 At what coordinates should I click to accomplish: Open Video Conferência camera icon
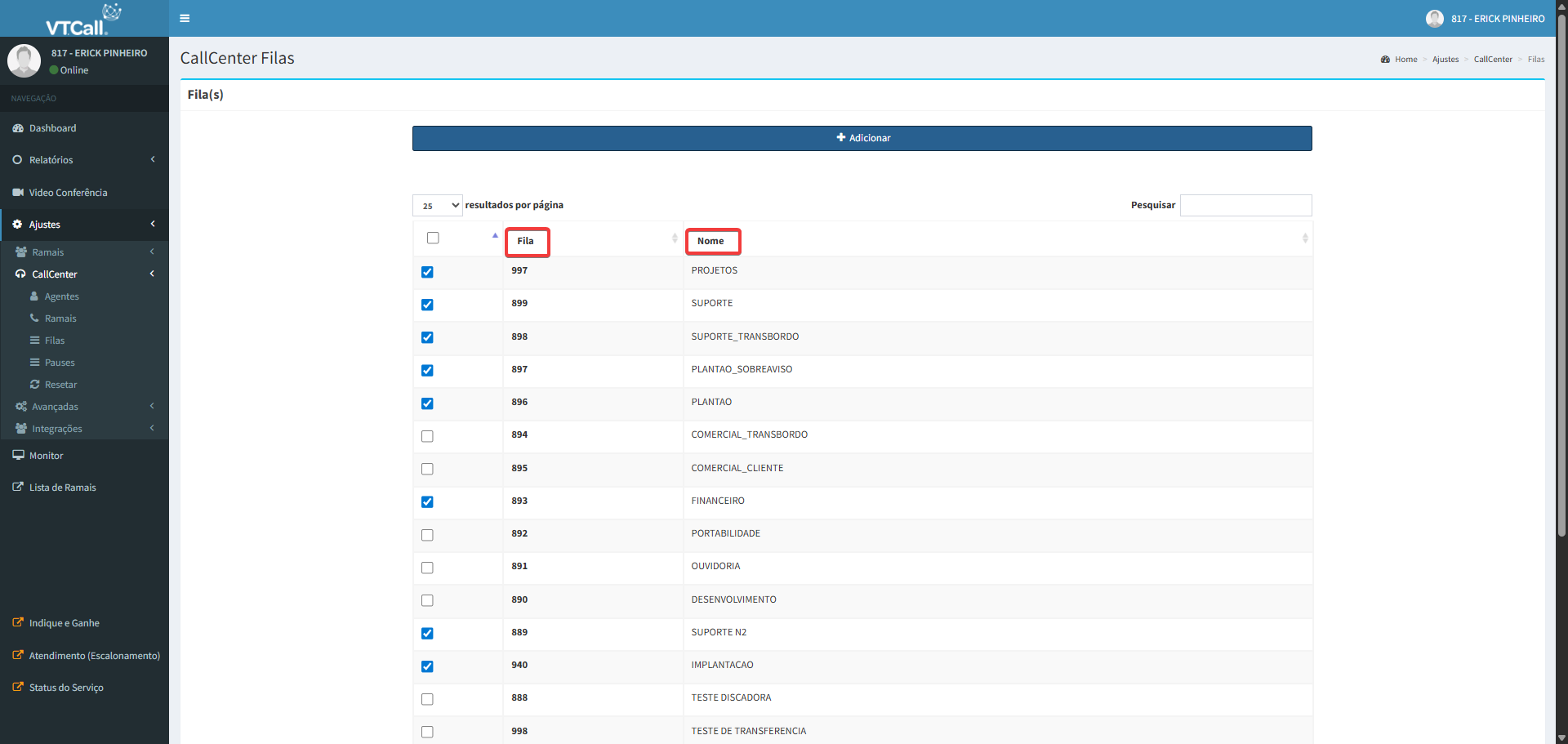tap(18, 193)
